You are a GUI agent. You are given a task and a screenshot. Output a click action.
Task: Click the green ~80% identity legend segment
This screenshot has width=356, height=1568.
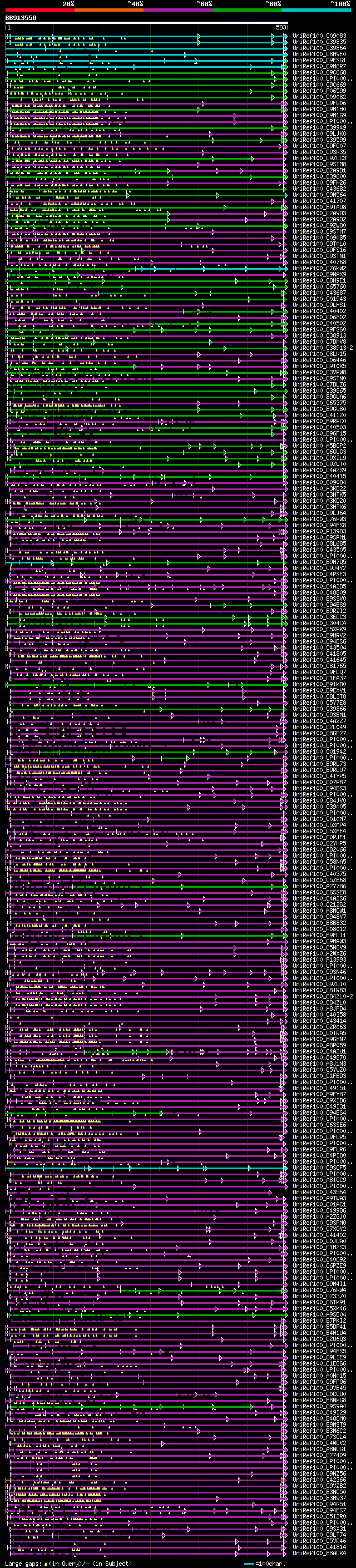[247, 10]
